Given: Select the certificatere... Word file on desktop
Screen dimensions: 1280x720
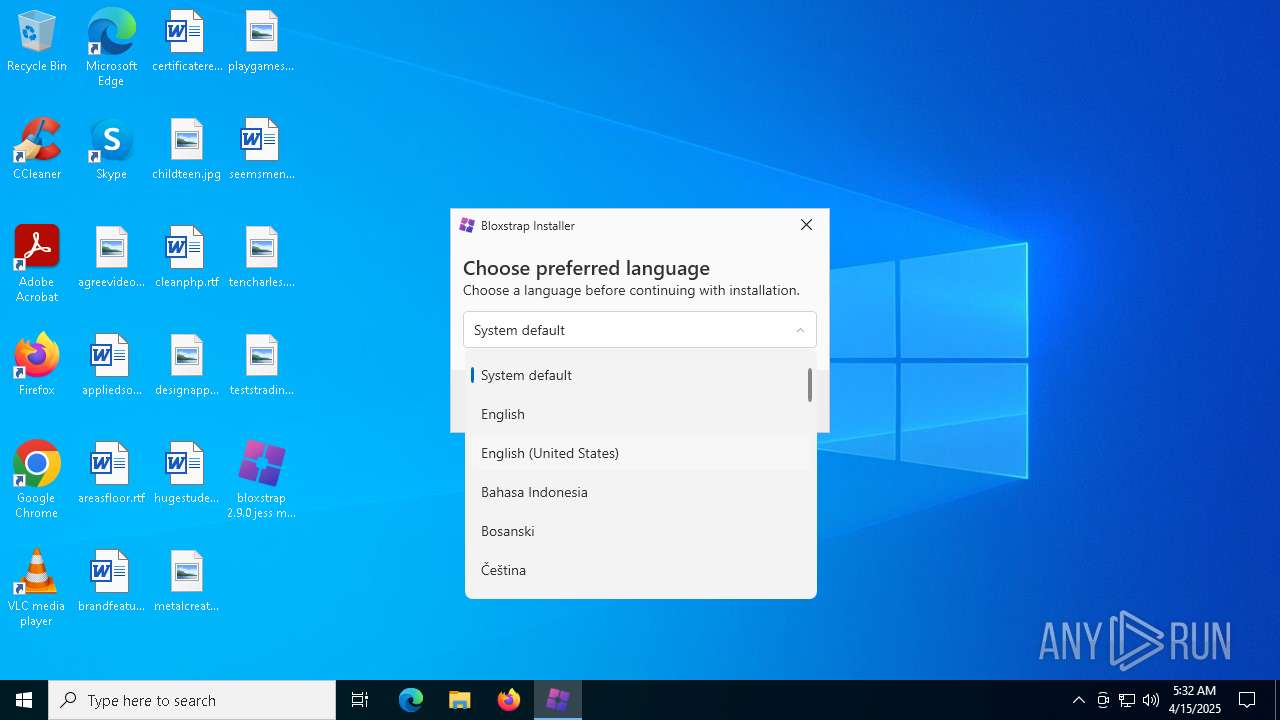Looking at the screenshot, I should point(186,42).
